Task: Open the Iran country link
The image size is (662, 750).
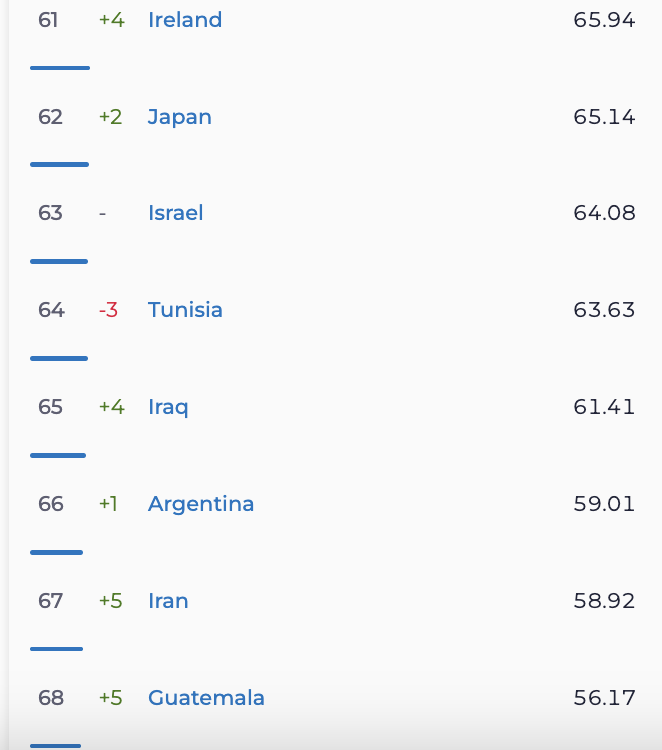Action: pos(168,601)
